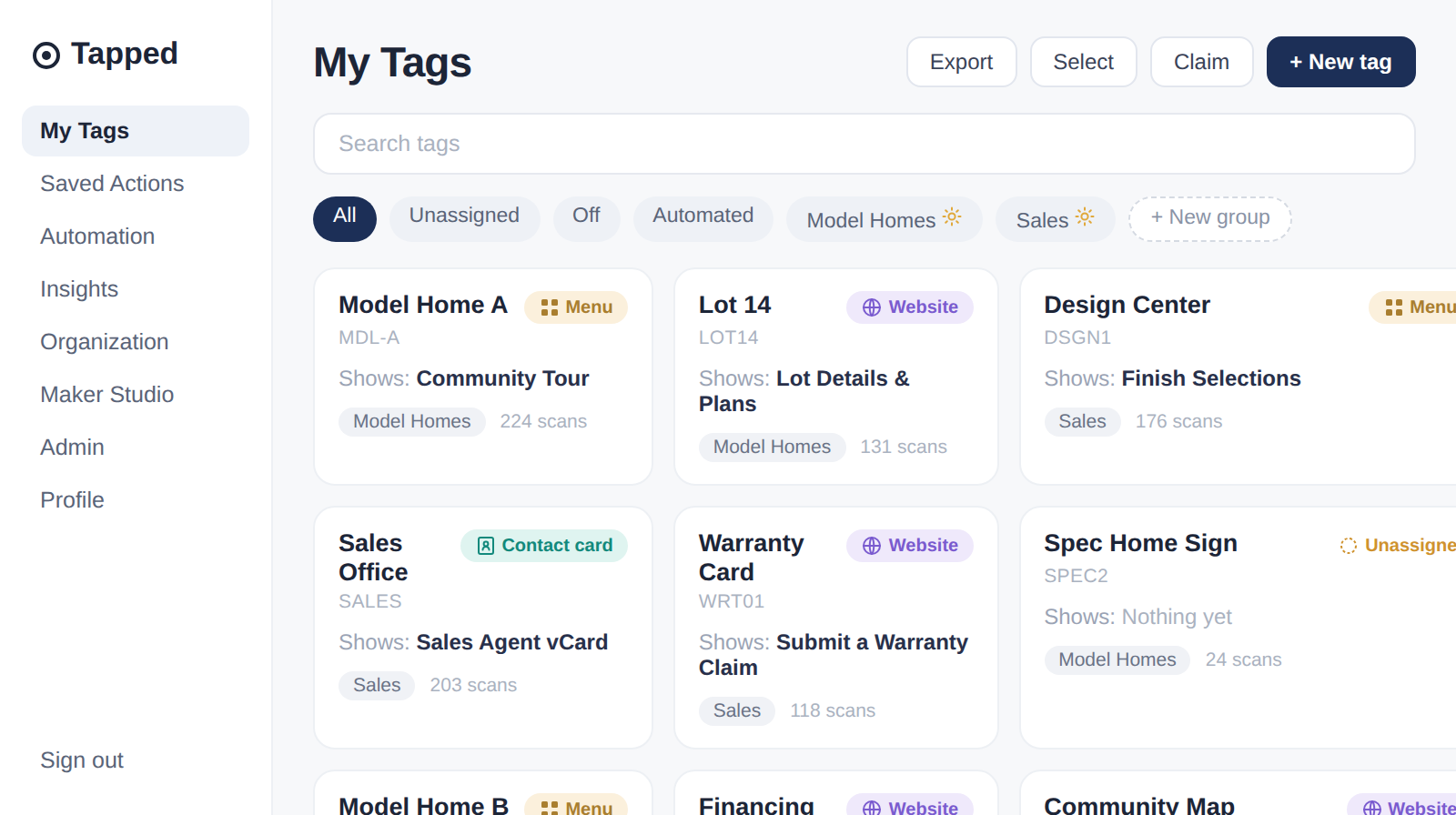The image size is (1456, 815).
Task: Click Model Homes label on Model Home A card
Action: pyautogui.click(x=412, y=421)
